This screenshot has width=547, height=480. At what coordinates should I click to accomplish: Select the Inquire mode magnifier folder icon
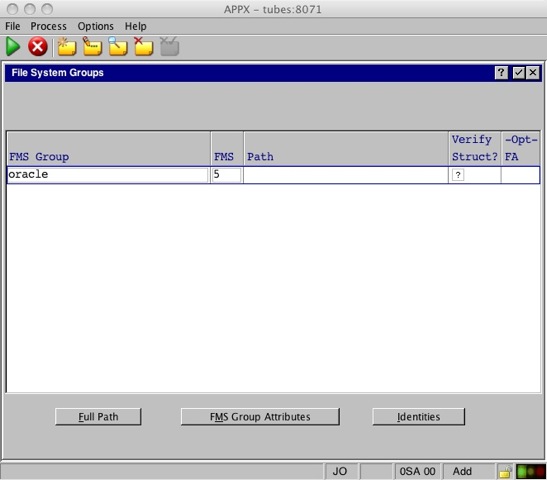coord(118,46)
